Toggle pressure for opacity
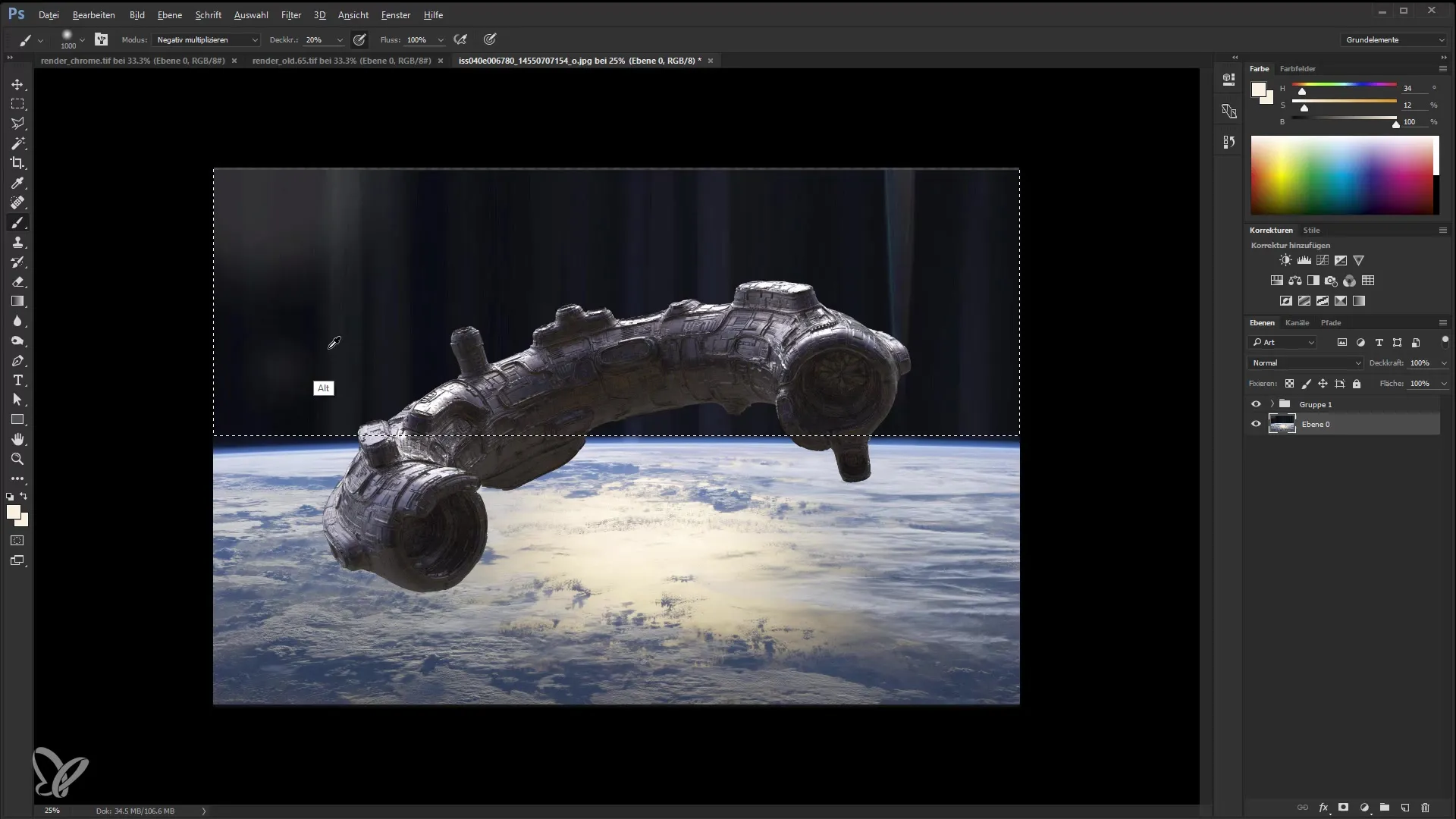Viewport: 1456px width, 819px height. (359, 39)
